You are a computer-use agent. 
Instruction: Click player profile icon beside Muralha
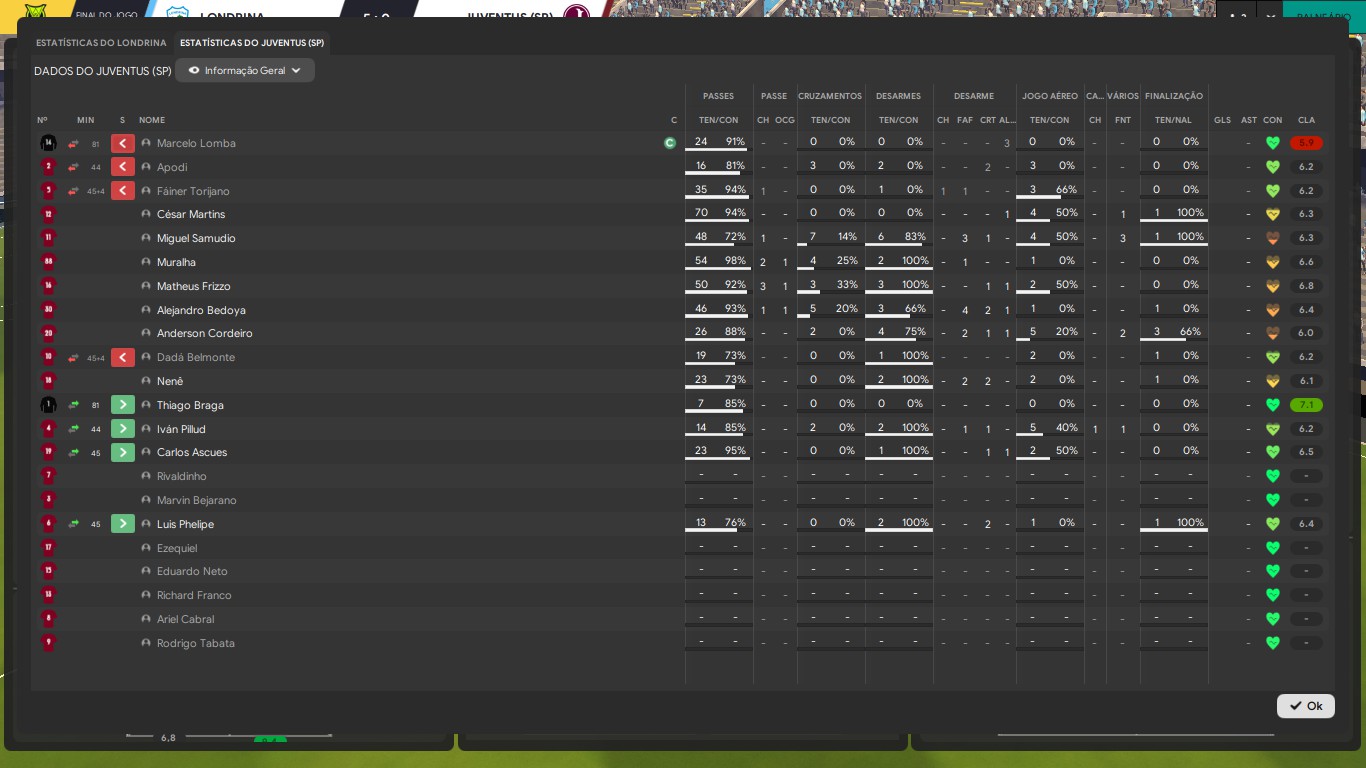(146, 262)
